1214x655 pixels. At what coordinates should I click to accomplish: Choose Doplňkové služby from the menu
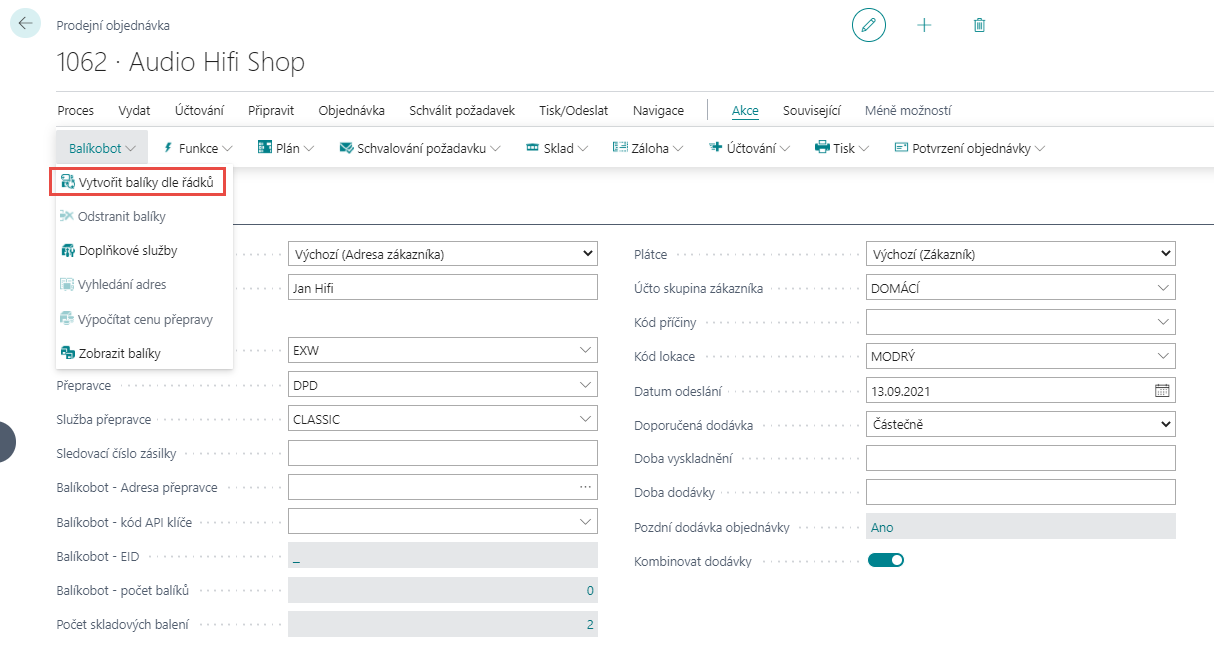tap(127, 251)
